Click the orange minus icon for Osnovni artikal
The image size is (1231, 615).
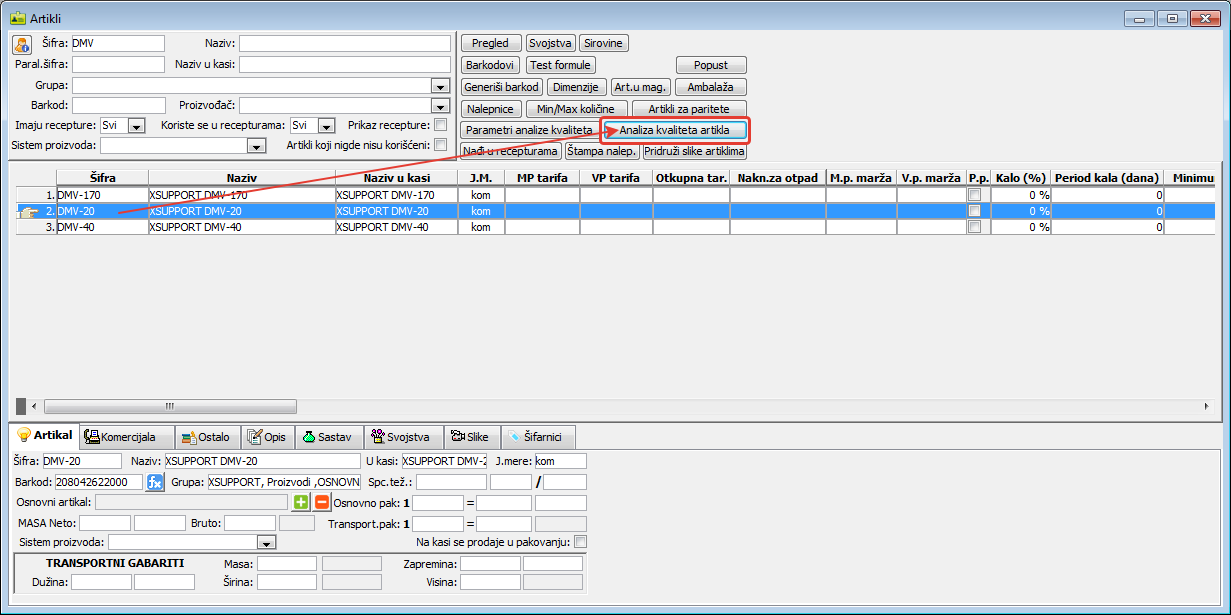click(x=322, y=502)
